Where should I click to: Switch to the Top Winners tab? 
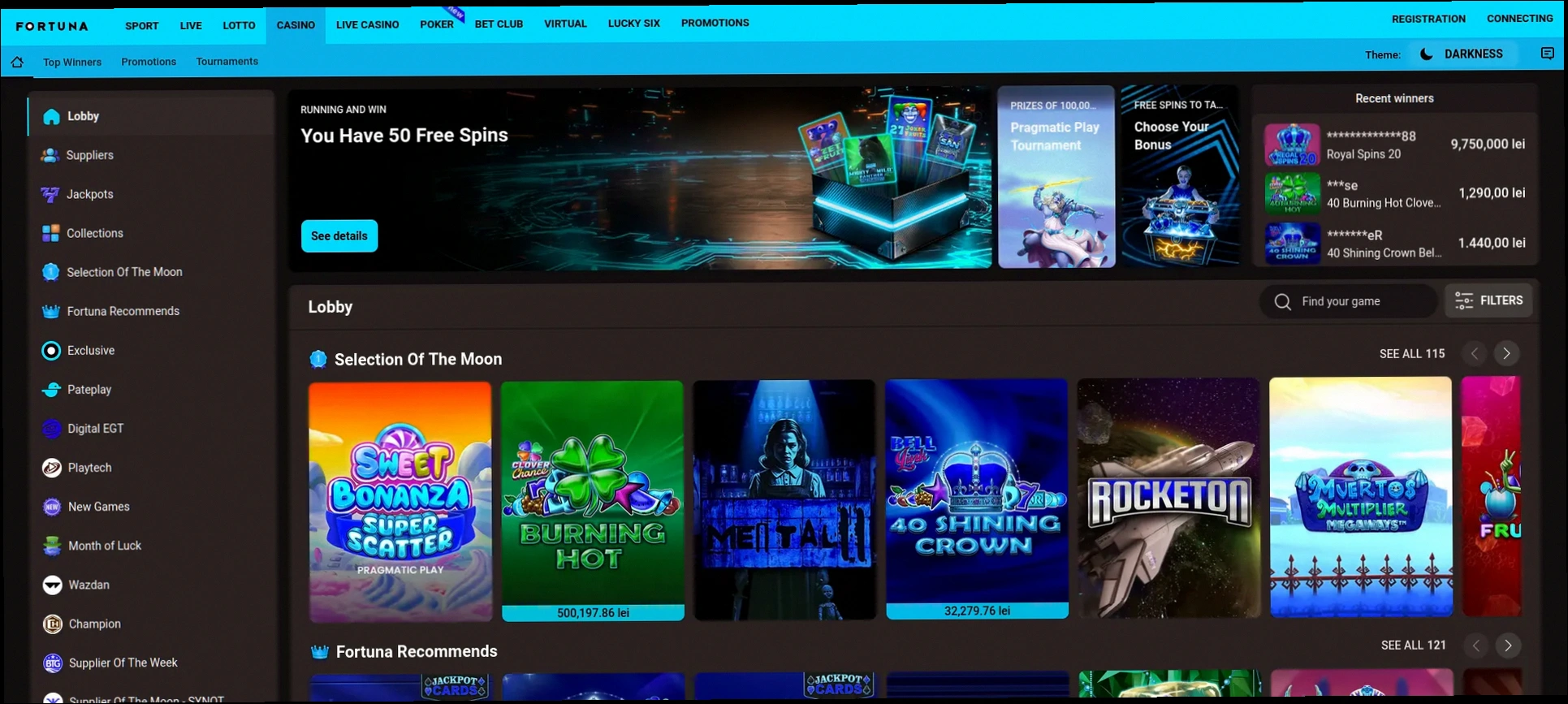click(x=72, y=63)
